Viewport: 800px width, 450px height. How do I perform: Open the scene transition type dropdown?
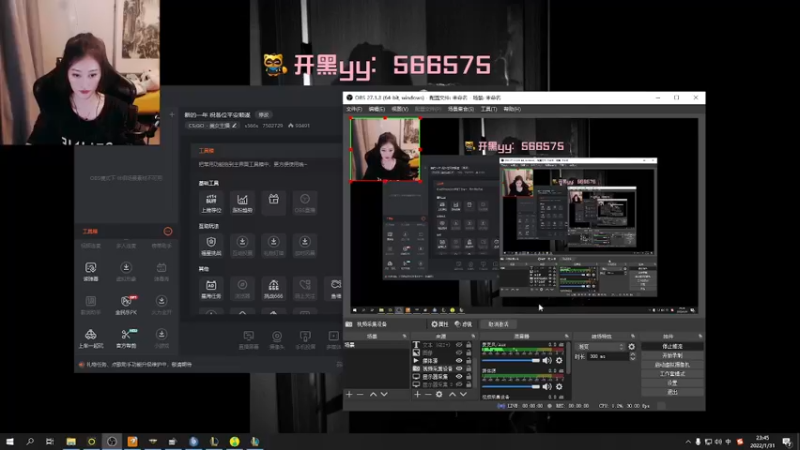click(x=601, y=346)
